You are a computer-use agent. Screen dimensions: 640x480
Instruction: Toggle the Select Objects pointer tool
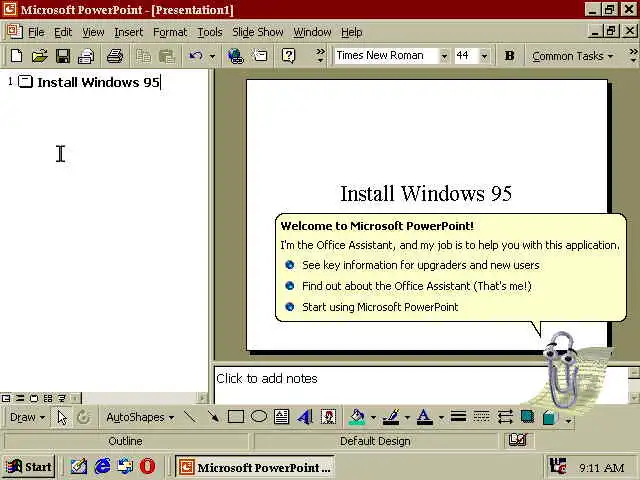click(62, 417)
